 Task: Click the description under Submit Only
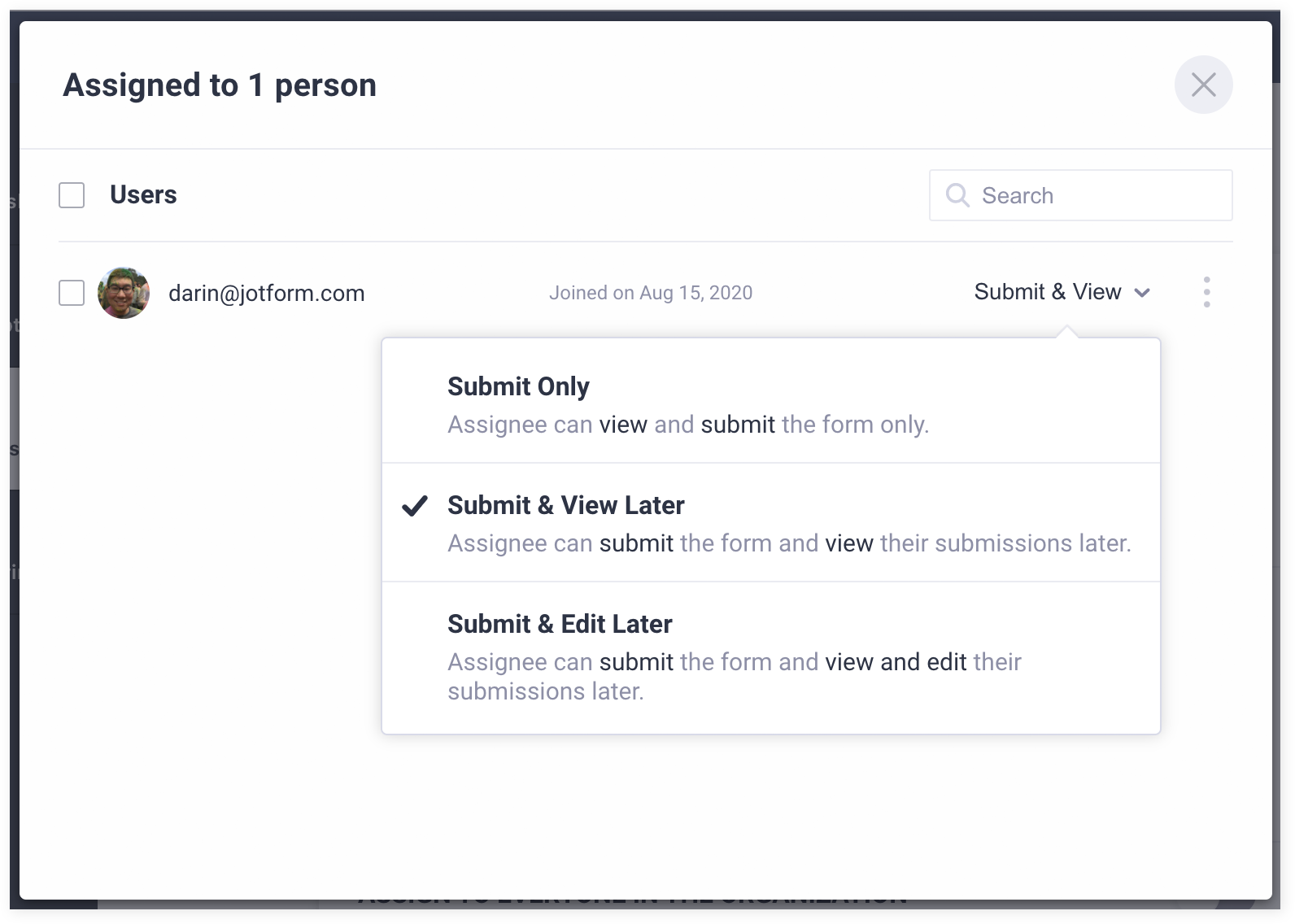(x=687, y=425)
